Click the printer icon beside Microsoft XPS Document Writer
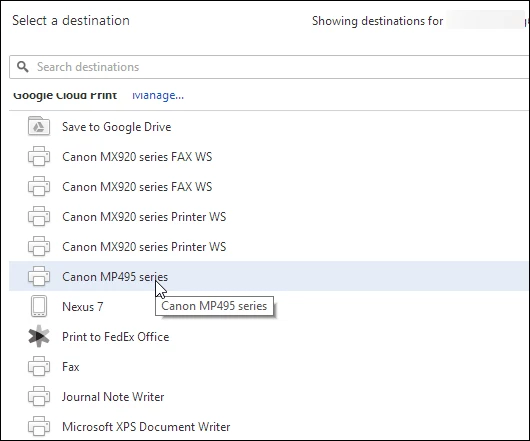The image size is (530, 441). 39,426
